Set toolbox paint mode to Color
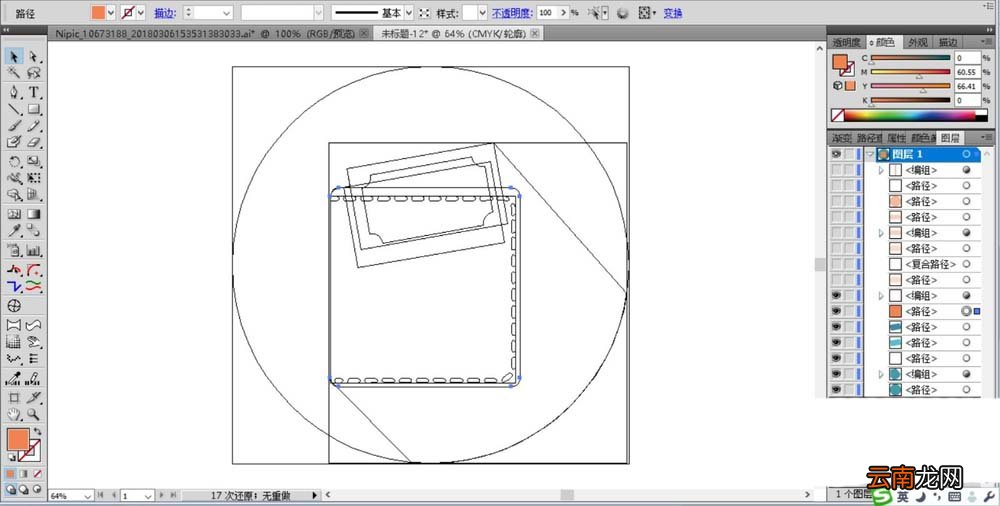The height and width of the screenshot is (506, 1000). coord(11,474)
